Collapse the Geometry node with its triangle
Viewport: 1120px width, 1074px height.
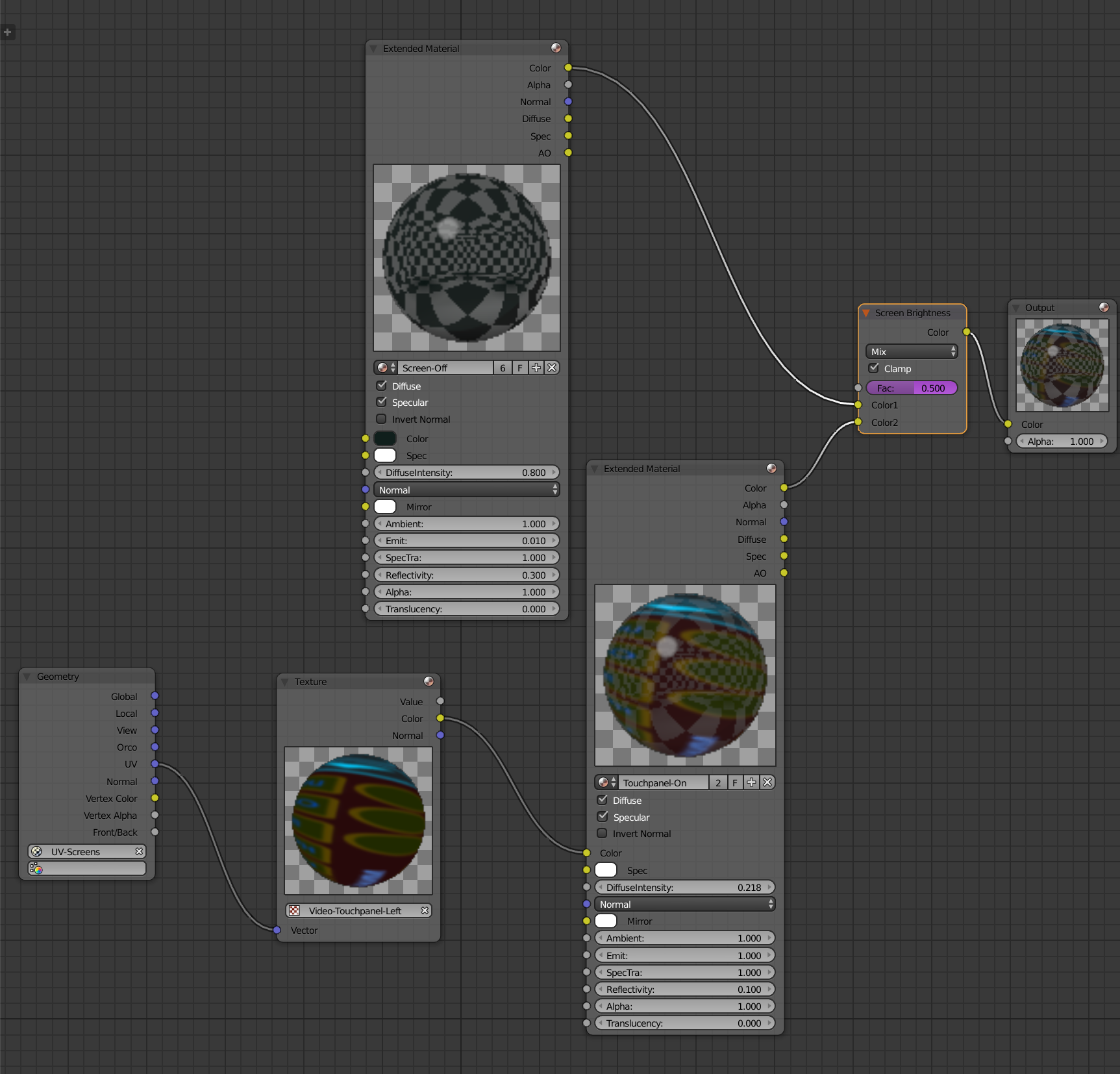(x=27, y=677)
